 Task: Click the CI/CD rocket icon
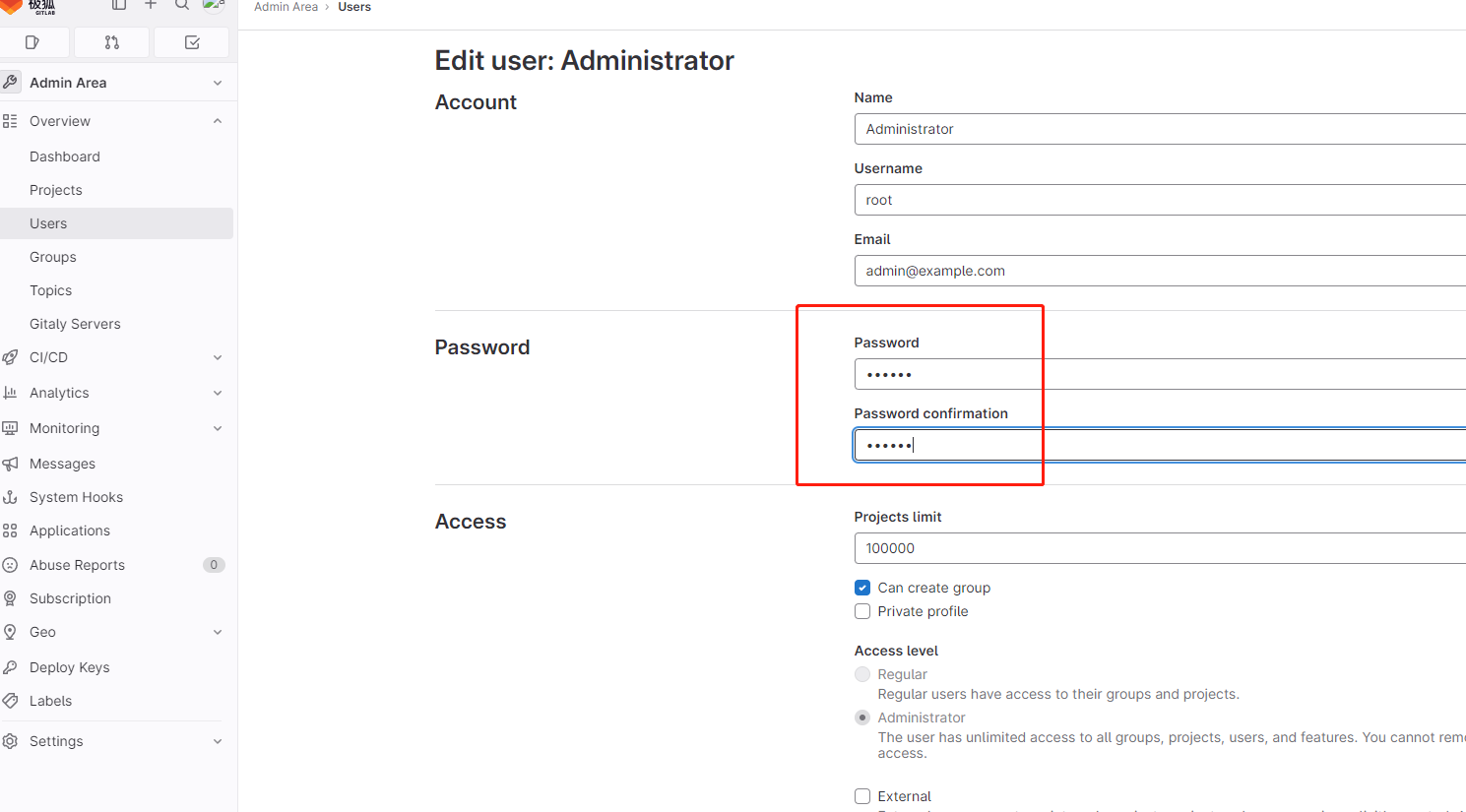pos(10,357)
